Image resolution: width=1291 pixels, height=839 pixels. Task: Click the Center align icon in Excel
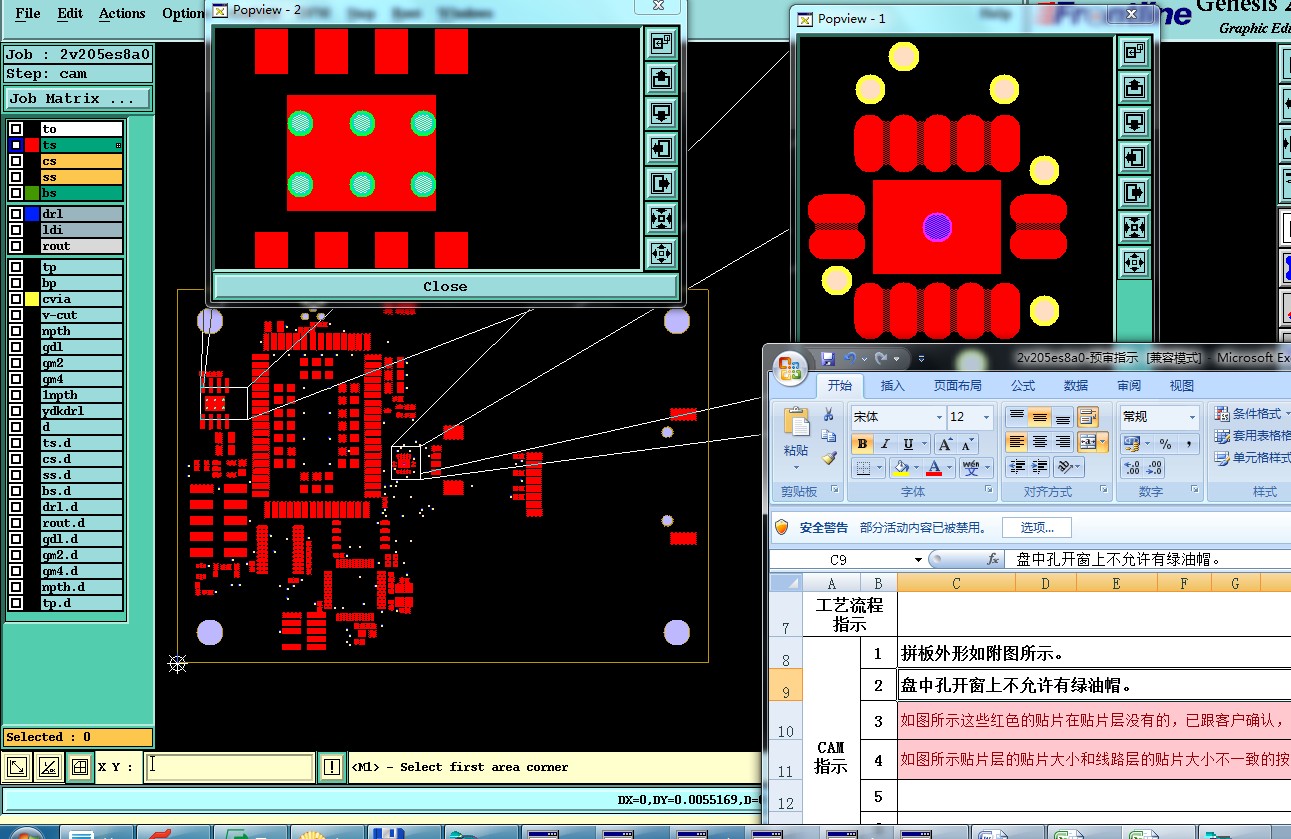coord(1040,442)
